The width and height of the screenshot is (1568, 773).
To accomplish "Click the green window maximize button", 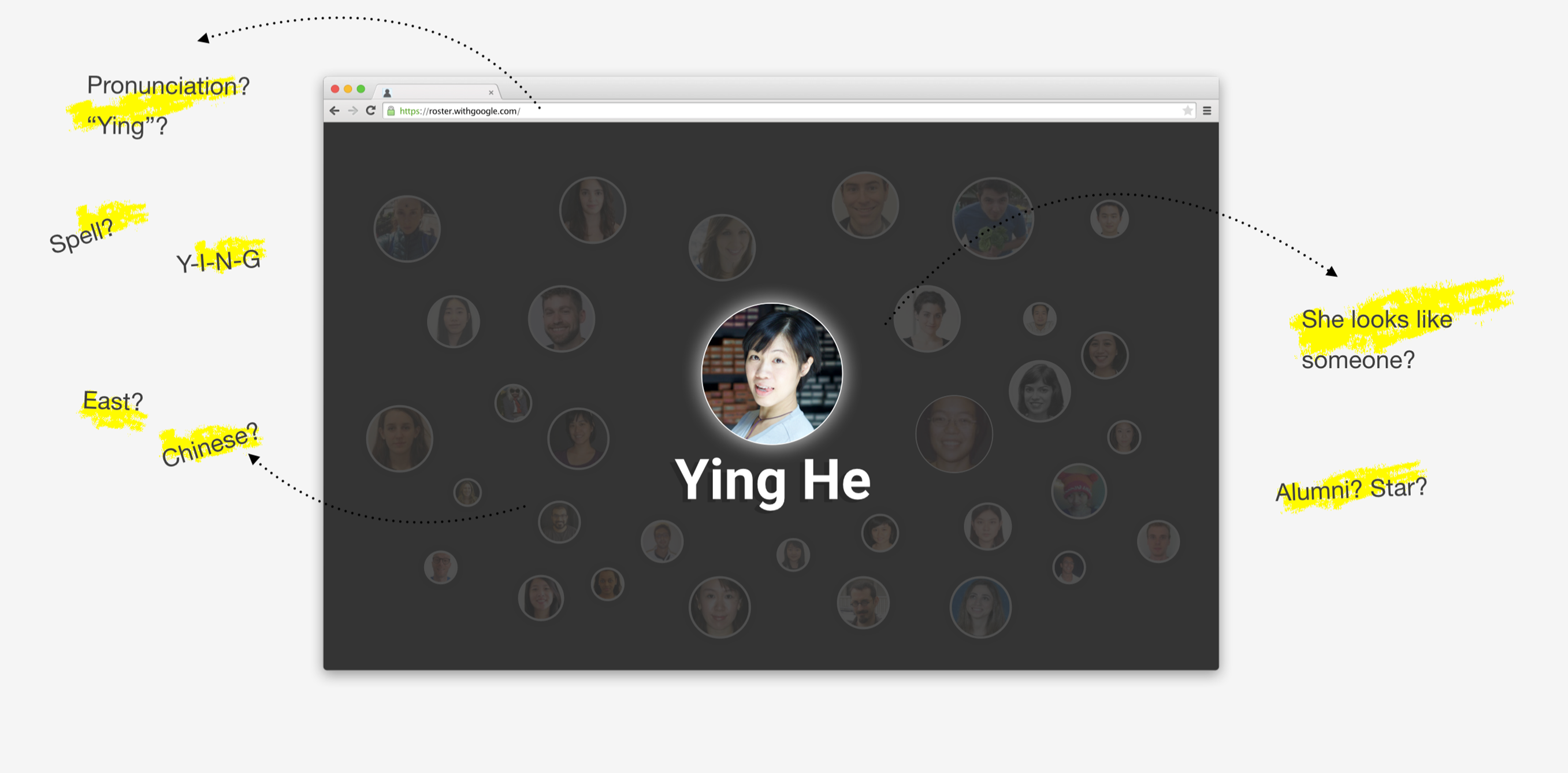I will (361, 89).
